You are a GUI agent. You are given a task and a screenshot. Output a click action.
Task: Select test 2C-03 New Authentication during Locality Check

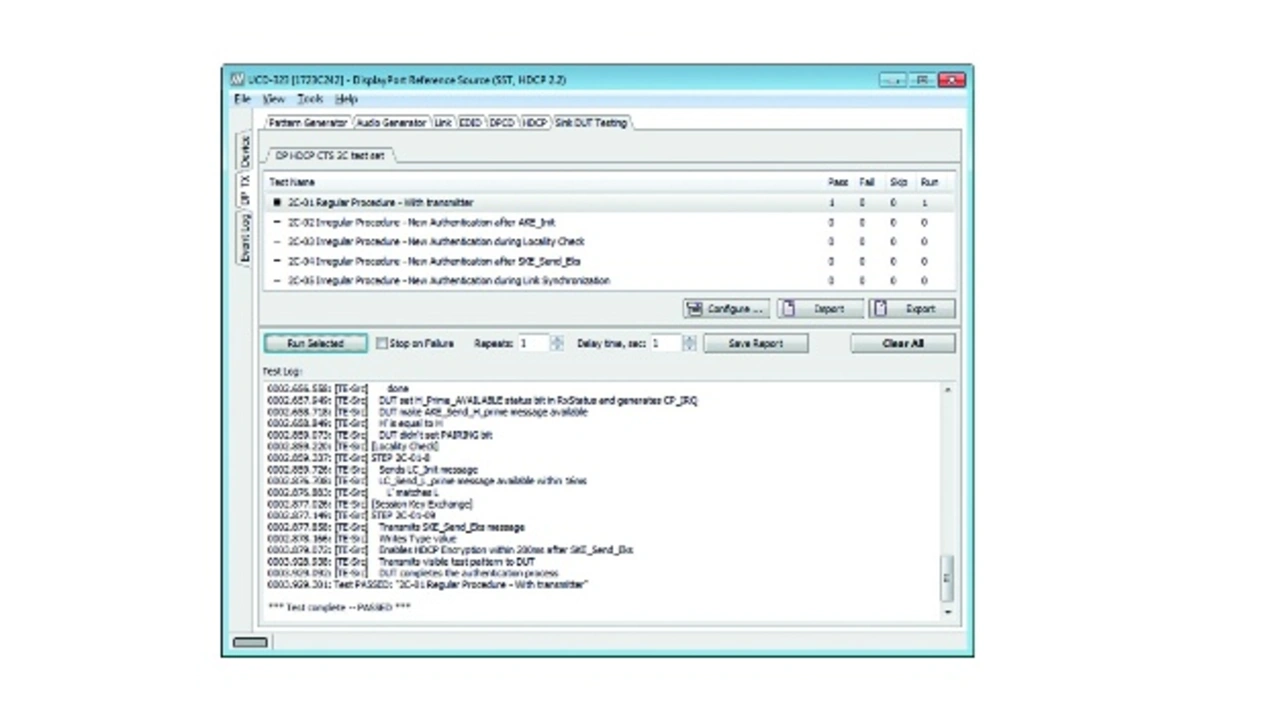pyautogui.click(x=436, y=242)
